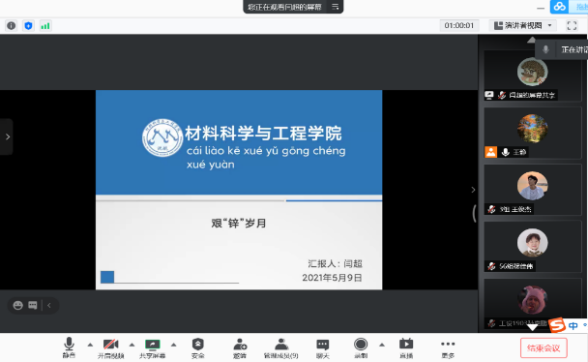The width and height of the screenshot is (588, 362).
Task: Expand the left side panel chevron
Action: pos(7,137)
